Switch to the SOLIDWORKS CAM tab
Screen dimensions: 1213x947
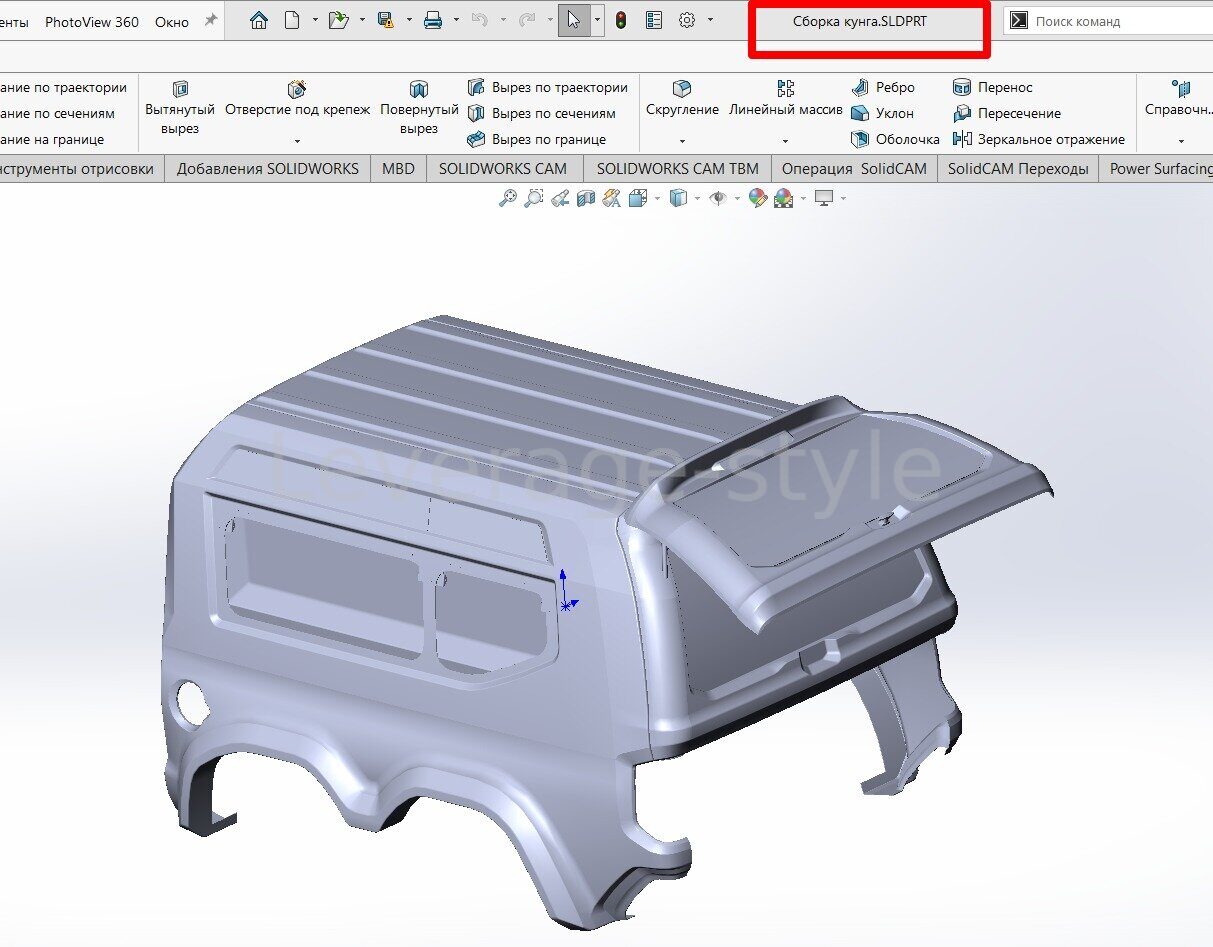click(x=502, y=169)
